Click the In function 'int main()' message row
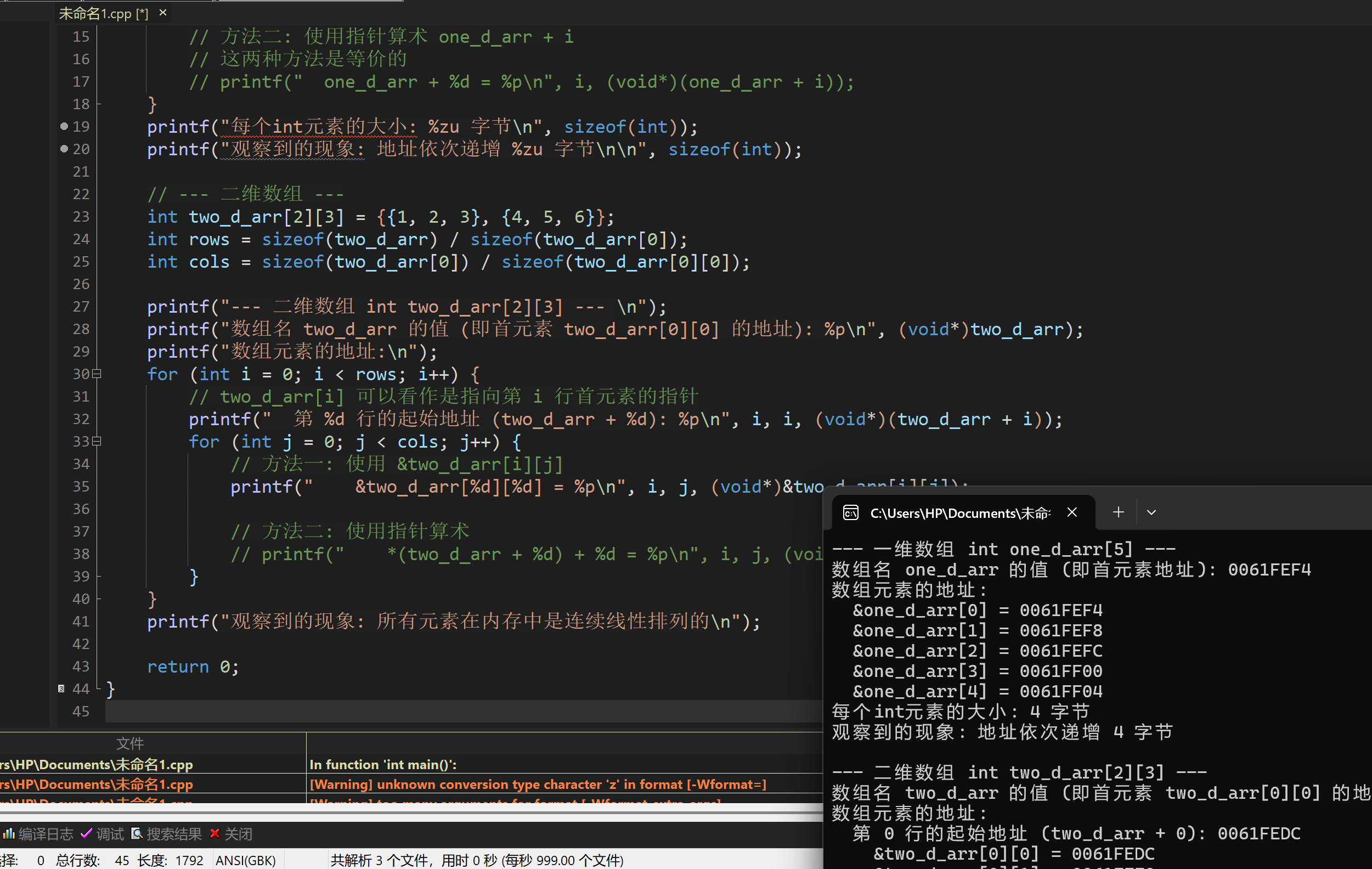The width and height of the screenshot is (1372, 869). pos(383,764)
